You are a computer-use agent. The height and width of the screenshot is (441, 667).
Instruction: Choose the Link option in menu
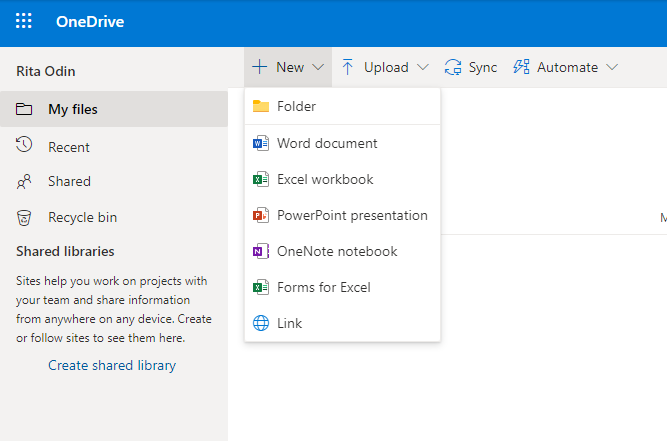(x=342, y=323)
